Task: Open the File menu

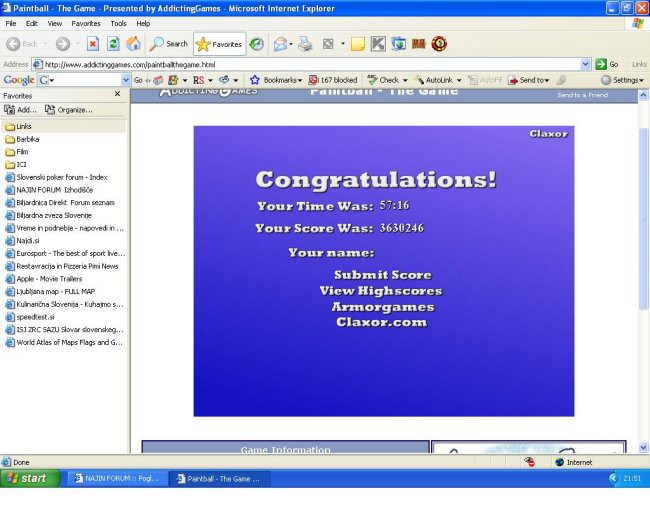Action: pyautogui.click(x=11, y=24)
